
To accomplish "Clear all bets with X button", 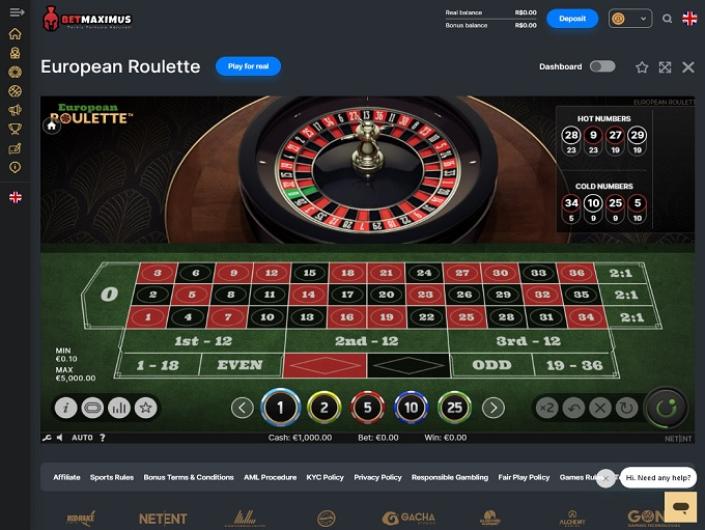I will pyautogui.click(x=600, y=408).
